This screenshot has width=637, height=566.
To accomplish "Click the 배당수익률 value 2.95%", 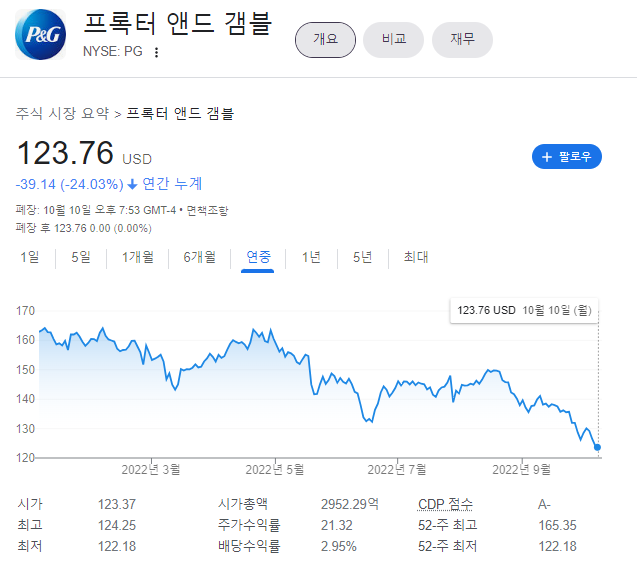I will (339, 546).
